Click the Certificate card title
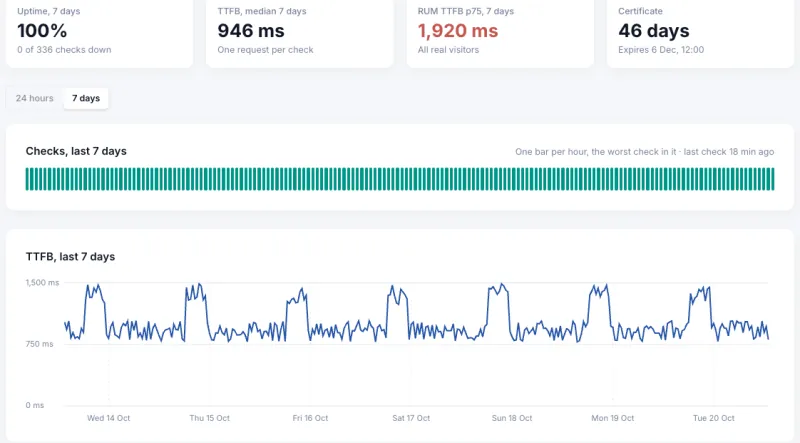 tap(640, 11)
